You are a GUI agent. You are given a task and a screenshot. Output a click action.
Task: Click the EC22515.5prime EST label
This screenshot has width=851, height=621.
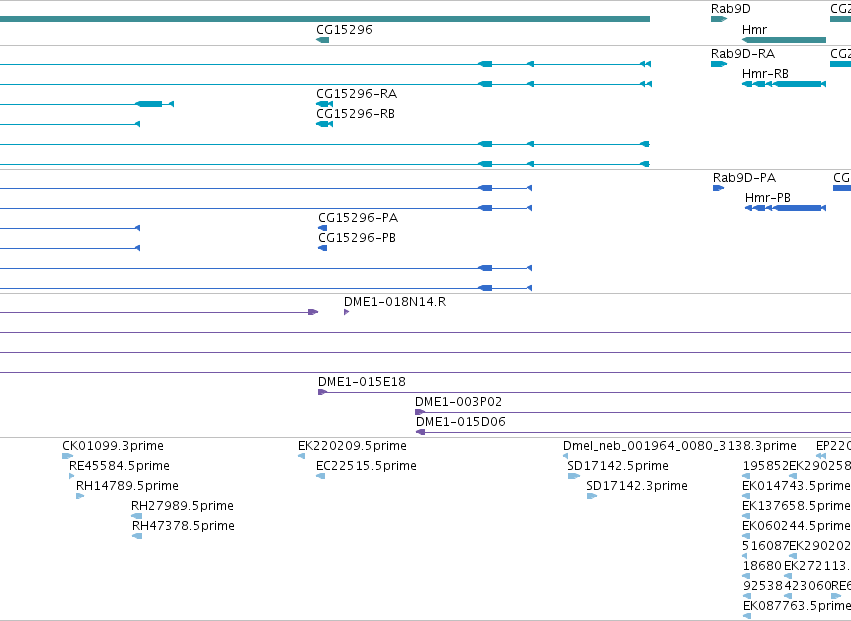pyautogui.click(x=366, y=466)
